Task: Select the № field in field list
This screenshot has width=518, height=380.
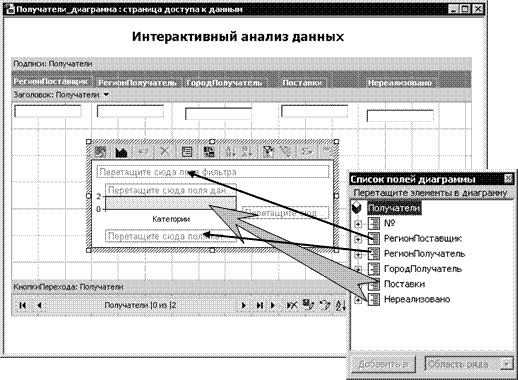Action: pyautogui.click(x=389, y=223)
